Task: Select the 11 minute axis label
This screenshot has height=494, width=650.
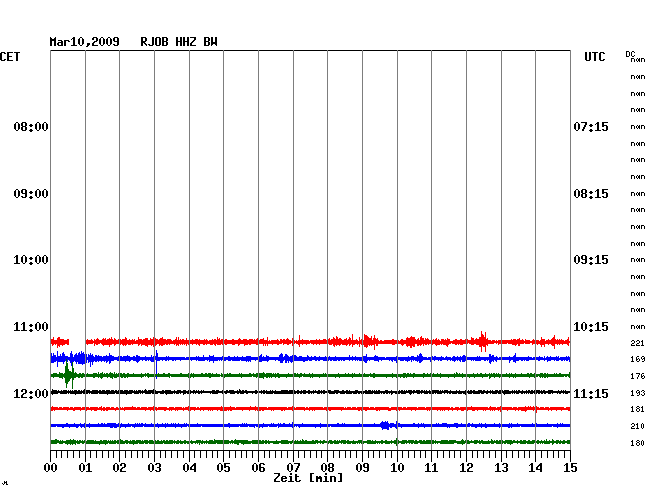Action: point(432,468)
